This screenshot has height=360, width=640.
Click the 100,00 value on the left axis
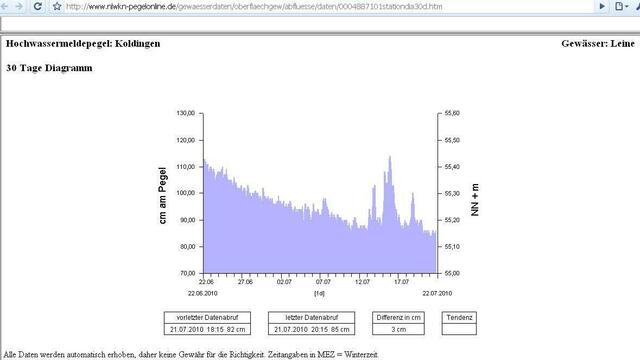pyautogui.click(x=186, y=193)
